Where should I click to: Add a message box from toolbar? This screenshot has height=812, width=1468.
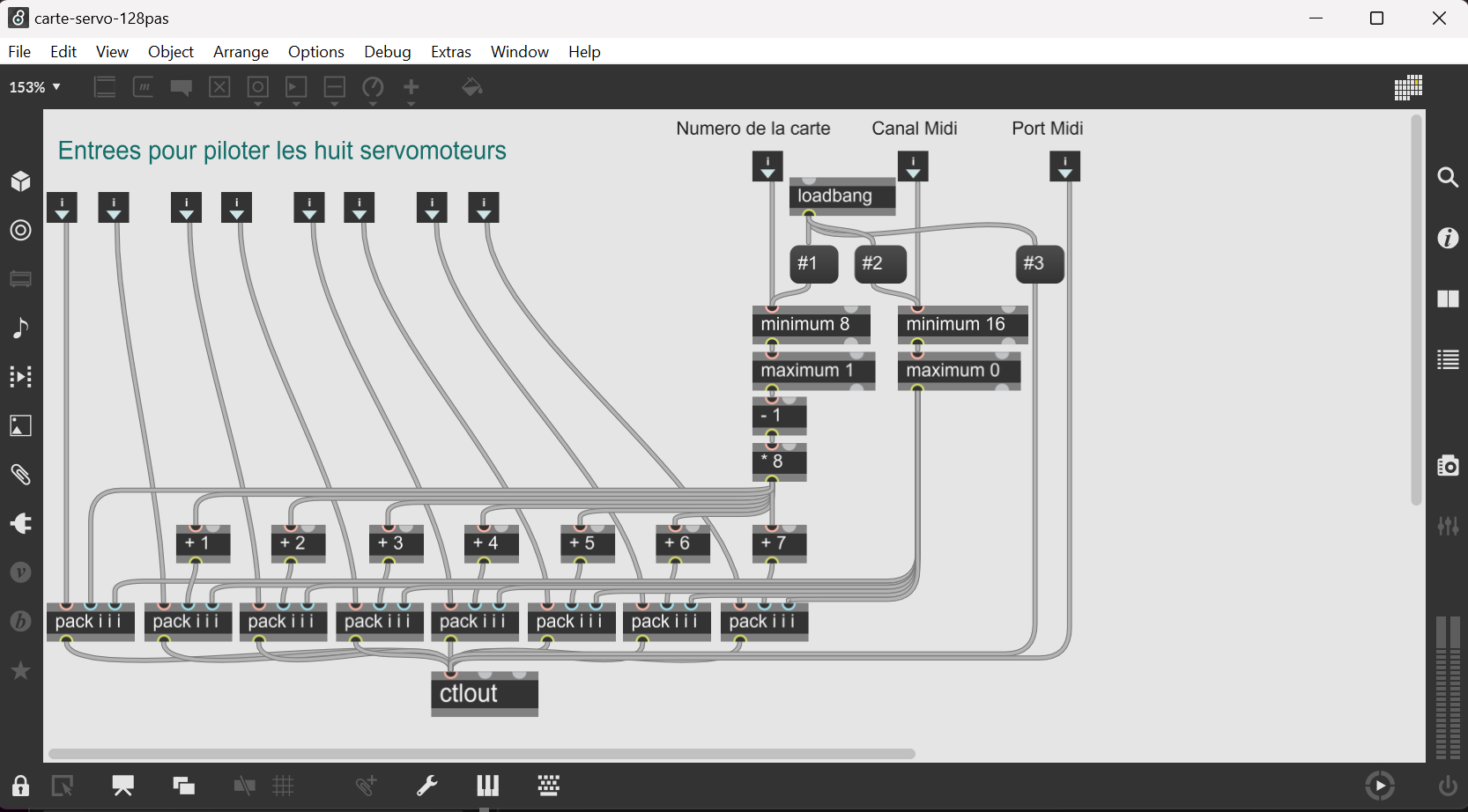[144, 87]
